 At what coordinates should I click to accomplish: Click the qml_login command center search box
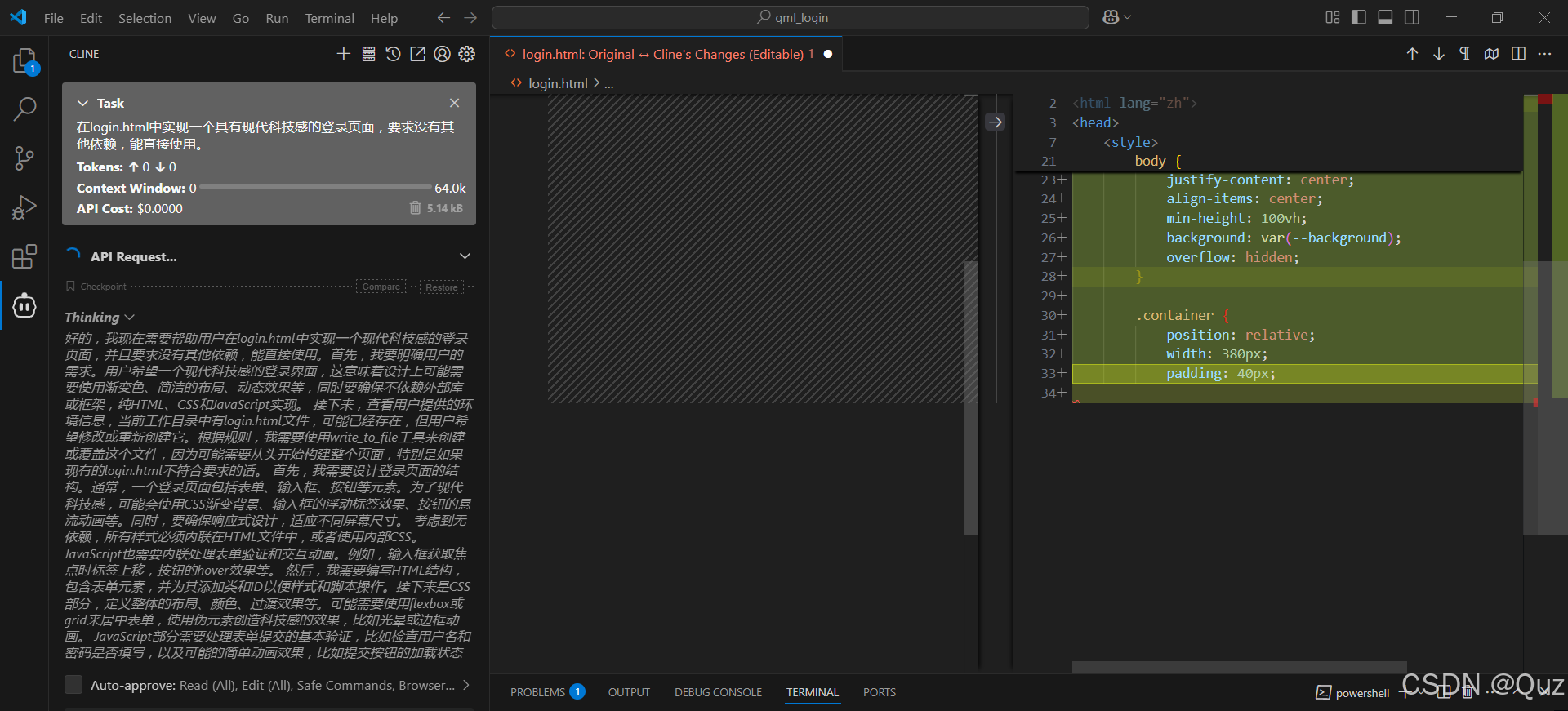[x=791, y=17]
